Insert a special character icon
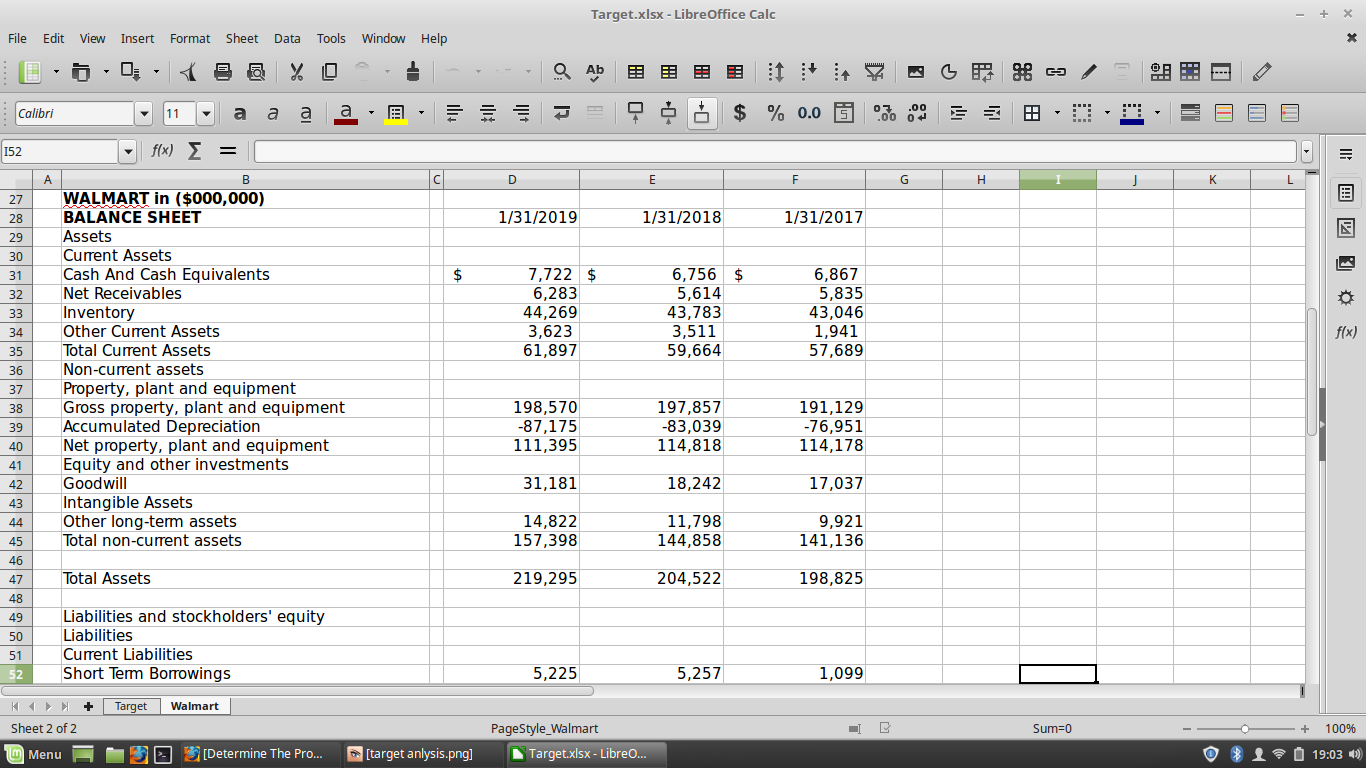The image size is (1366, 768). pos(1022,72)
